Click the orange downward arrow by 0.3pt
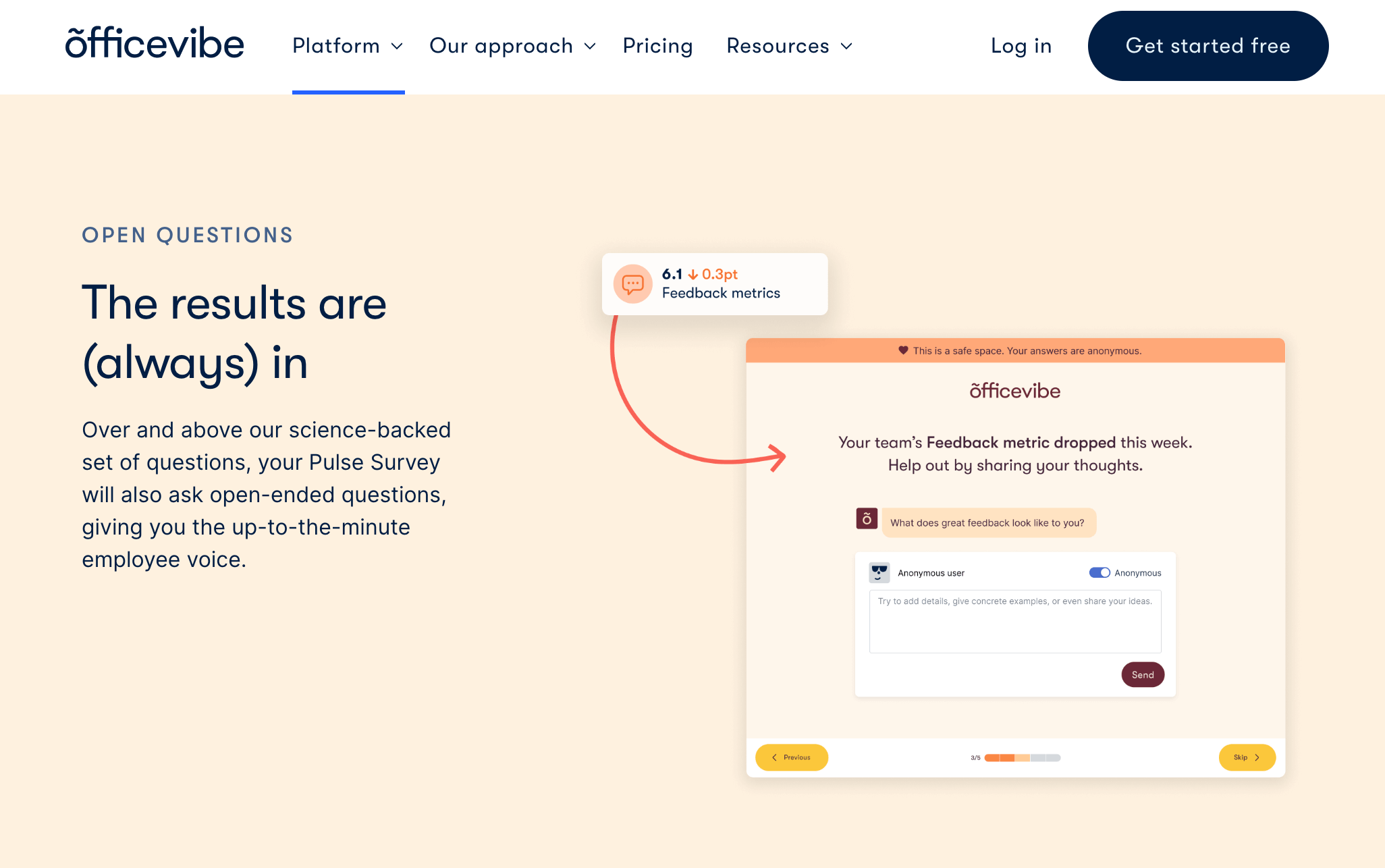Screen dimensions: 1385x868 (x=692, y=275)
